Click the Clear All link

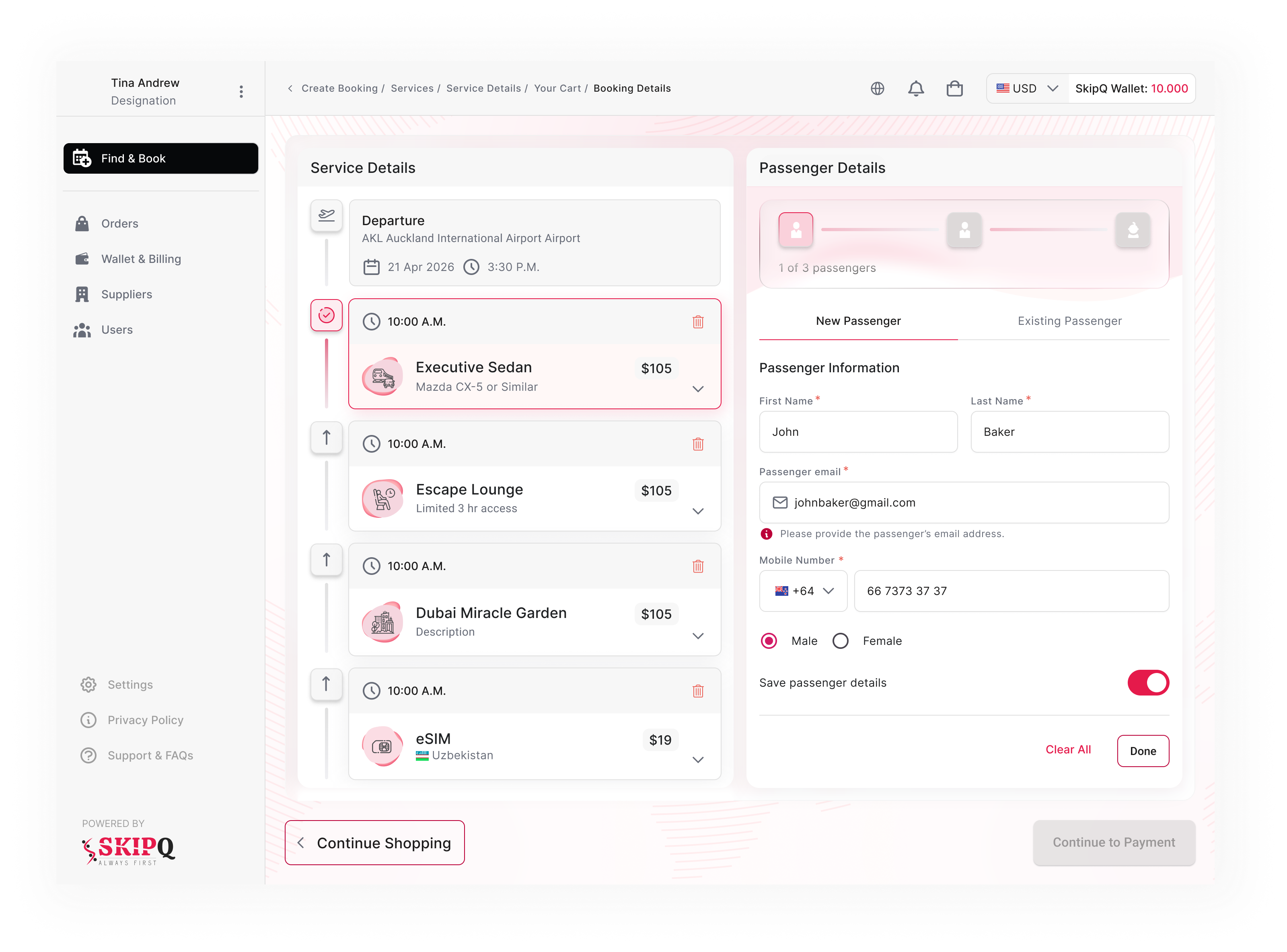(1068, 749)
